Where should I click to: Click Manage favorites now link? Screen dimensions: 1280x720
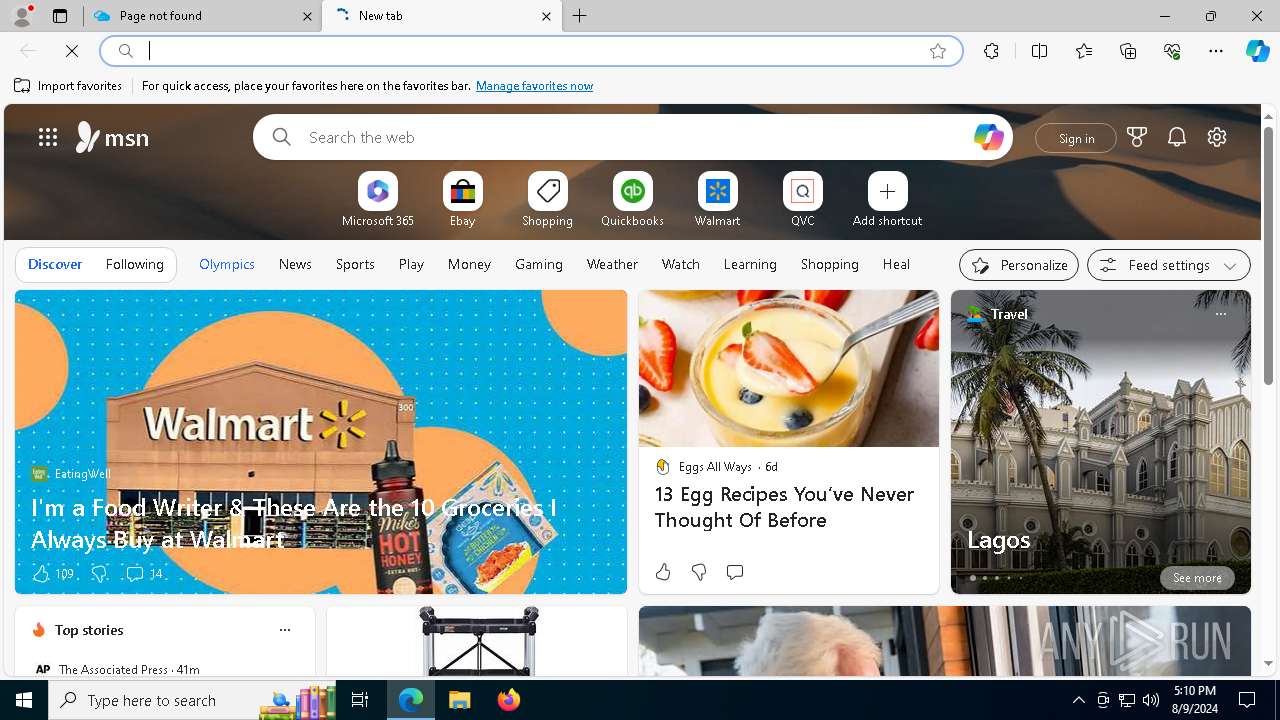534,86
